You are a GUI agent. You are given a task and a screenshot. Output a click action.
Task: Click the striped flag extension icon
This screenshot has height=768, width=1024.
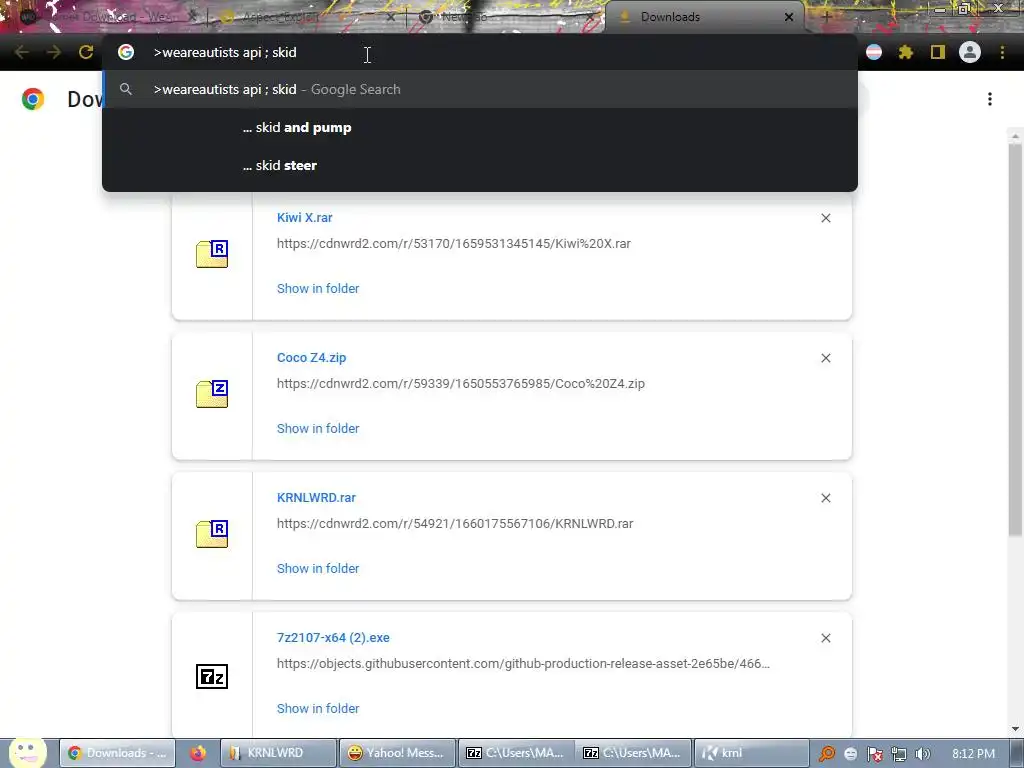pyautogui.click(x=874, y=52)
